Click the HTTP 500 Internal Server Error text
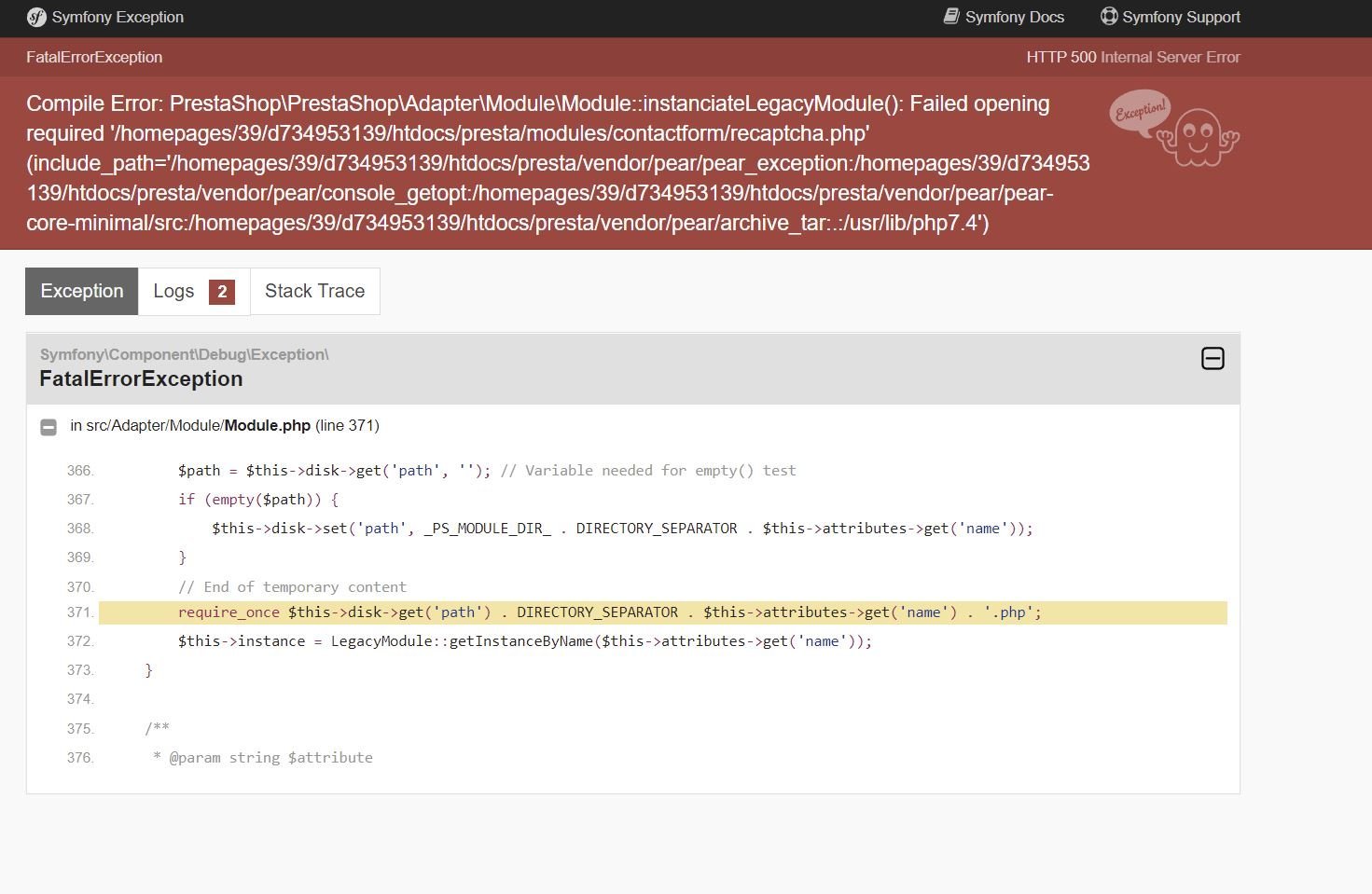 pyautogui.click(x=1133, y=57)
